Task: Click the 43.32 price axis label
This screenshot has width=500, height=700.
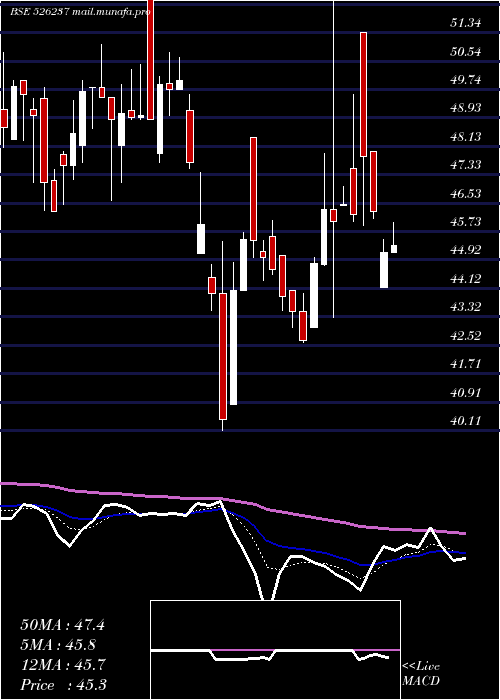Action: point(466,307)
